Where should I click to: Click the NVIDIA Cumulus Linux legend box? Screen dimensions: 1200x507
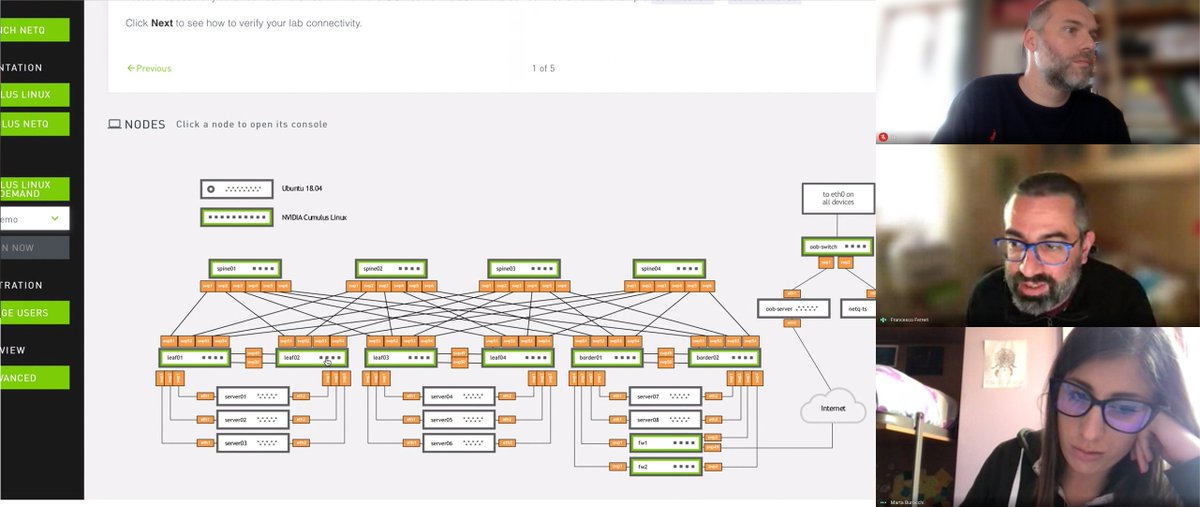(x=237, y=217)
